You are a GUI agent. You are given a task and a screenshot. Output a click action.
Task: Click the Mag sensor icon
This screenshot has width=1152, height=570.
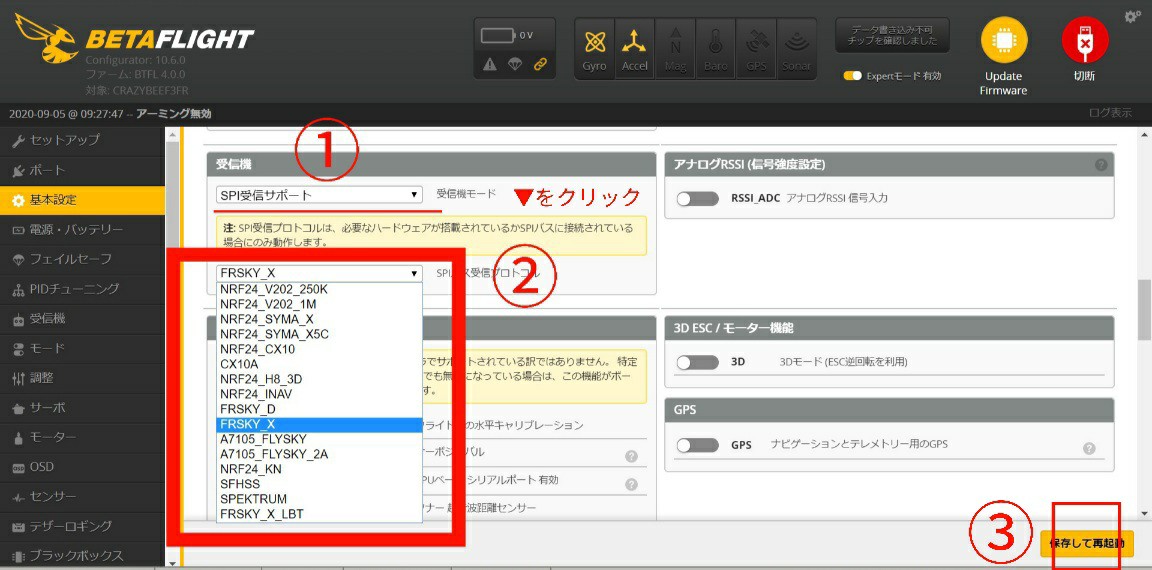click(x=675, y=48)
